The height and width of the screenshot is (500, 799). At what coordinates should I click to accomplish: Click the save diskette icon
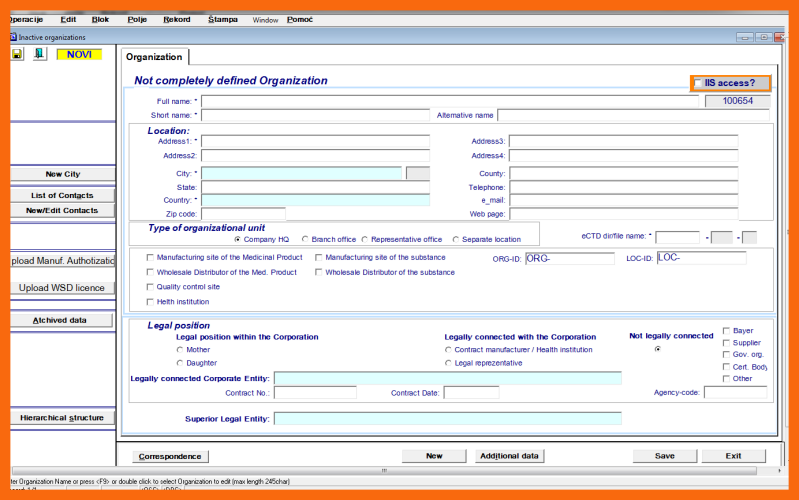(x=17, y=54)
